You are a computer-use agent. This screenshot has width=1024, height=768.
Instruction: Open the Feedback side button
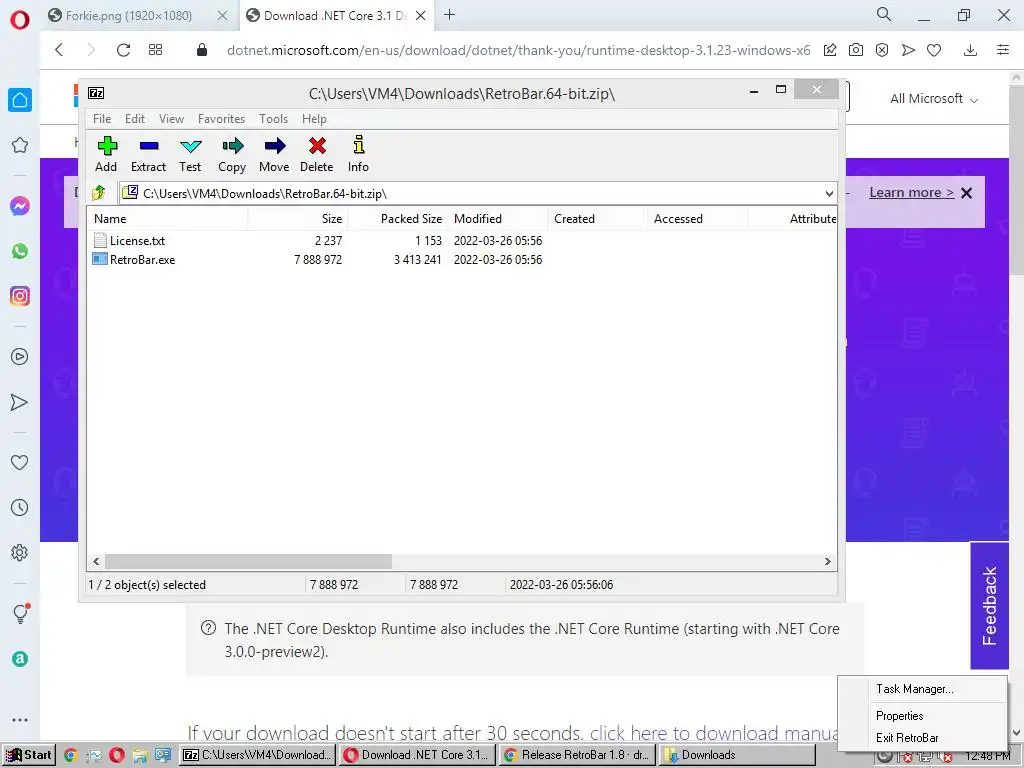[989, 605]
